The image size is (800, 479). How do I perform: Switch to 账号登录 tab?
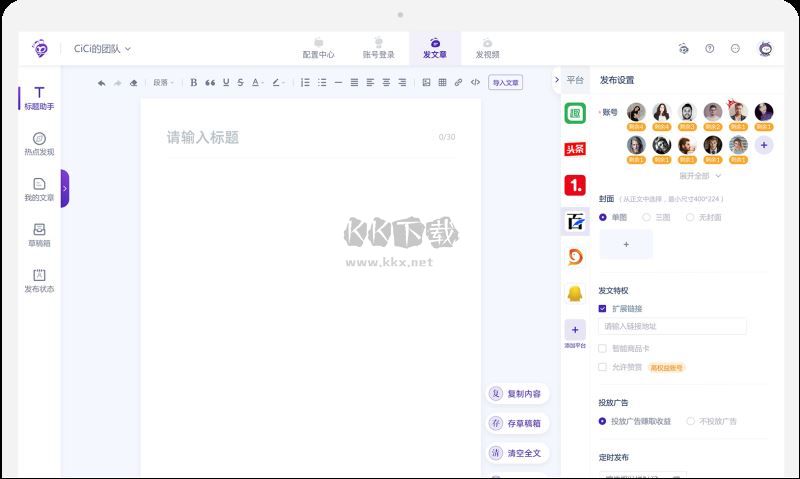[x=379, y=48]
